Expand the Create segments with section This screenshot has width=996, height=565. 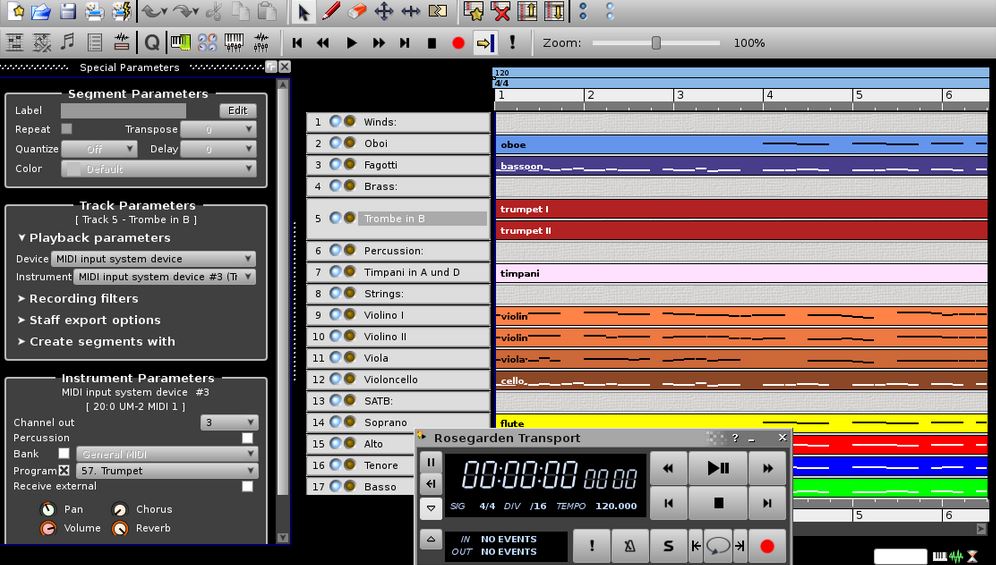96,342
